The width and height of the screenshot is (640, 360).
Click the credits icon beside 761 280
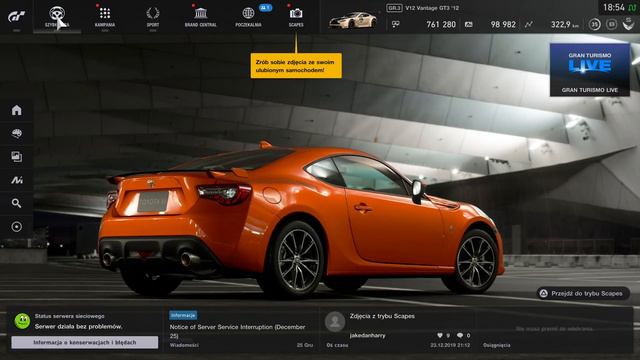click(x=396, y=24)
